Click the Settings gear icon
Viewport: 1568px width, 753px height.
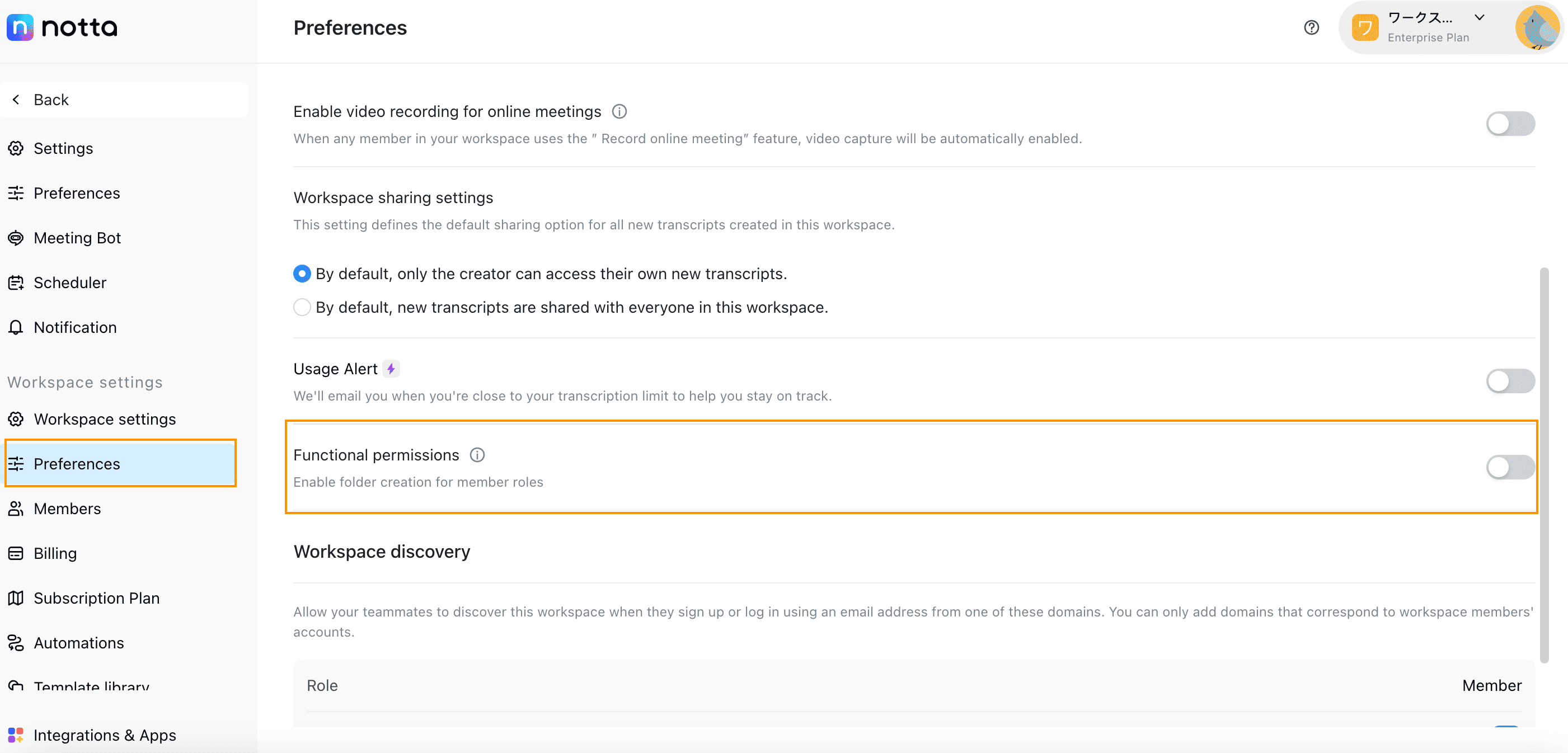tap(16, 148)
